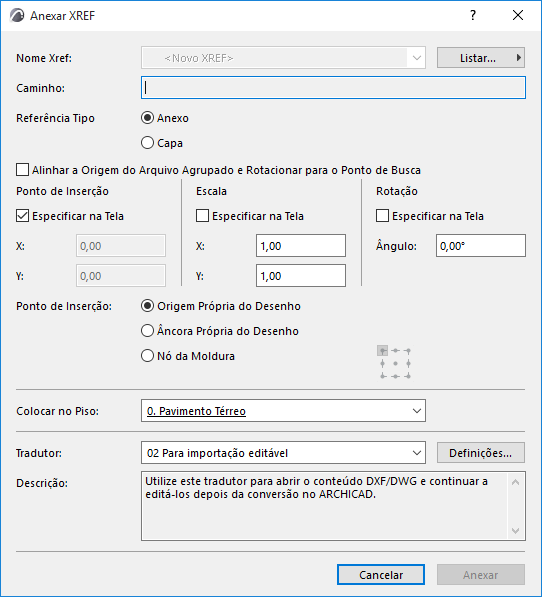542x597 pixels.
Task: Click the Ângulo rotation field
Action: (x=481, y=246)
